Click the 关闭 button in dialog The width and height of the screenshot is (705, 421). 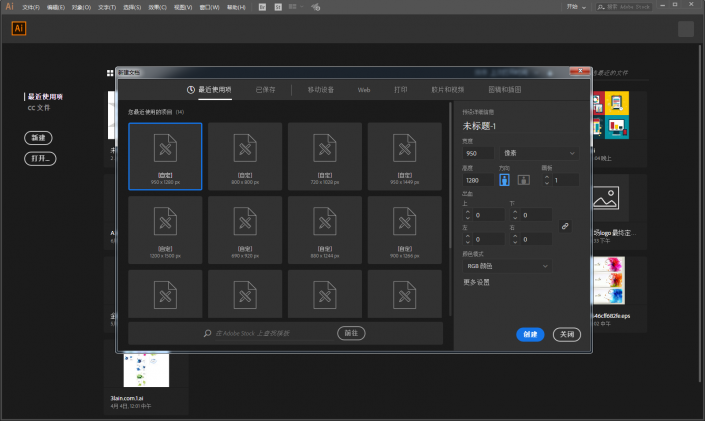pos(567,334)
